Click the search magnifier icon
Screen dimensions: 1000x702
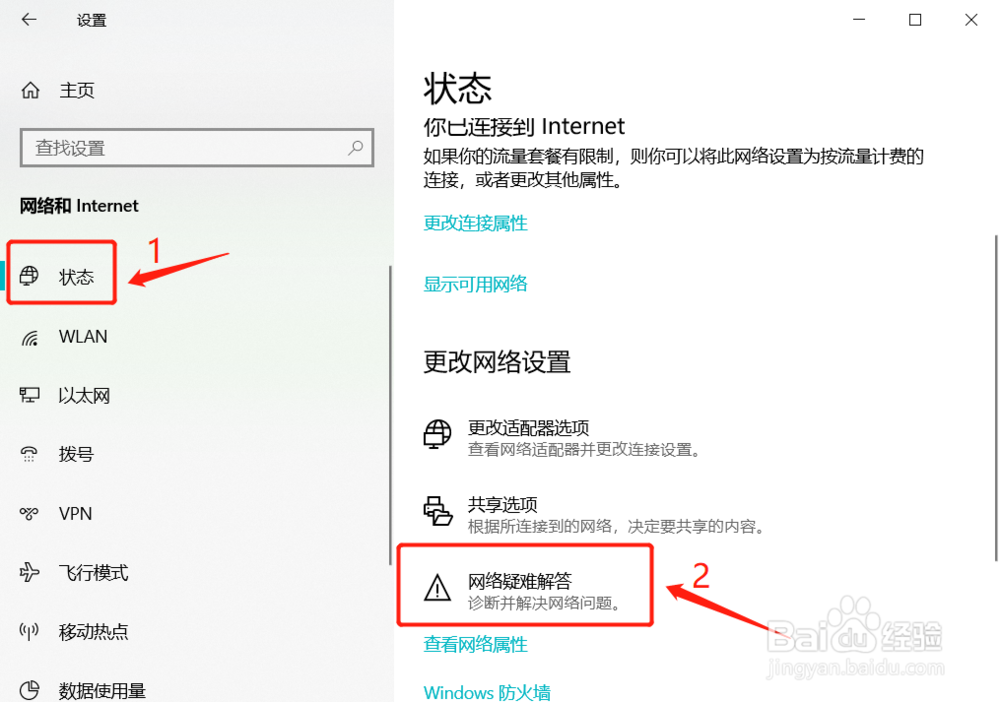(355, 148)
